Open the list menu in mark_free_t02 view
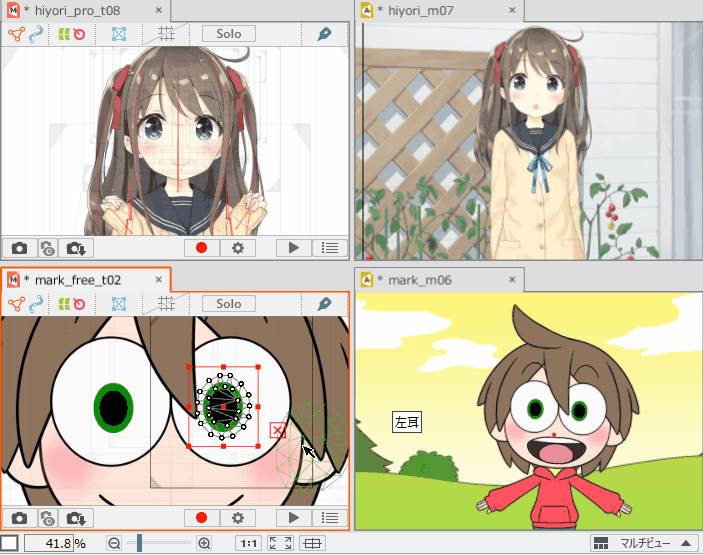This screenshot has height=555, width=703. [x=329, y=517]
